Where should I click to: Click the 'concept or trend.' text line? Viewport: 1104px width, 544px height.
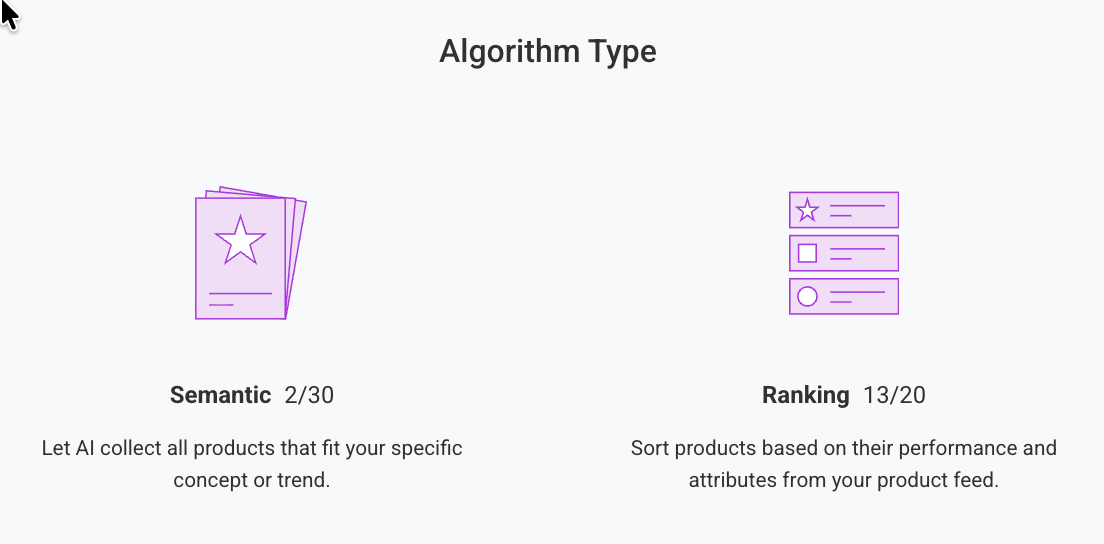coord(252,481)
